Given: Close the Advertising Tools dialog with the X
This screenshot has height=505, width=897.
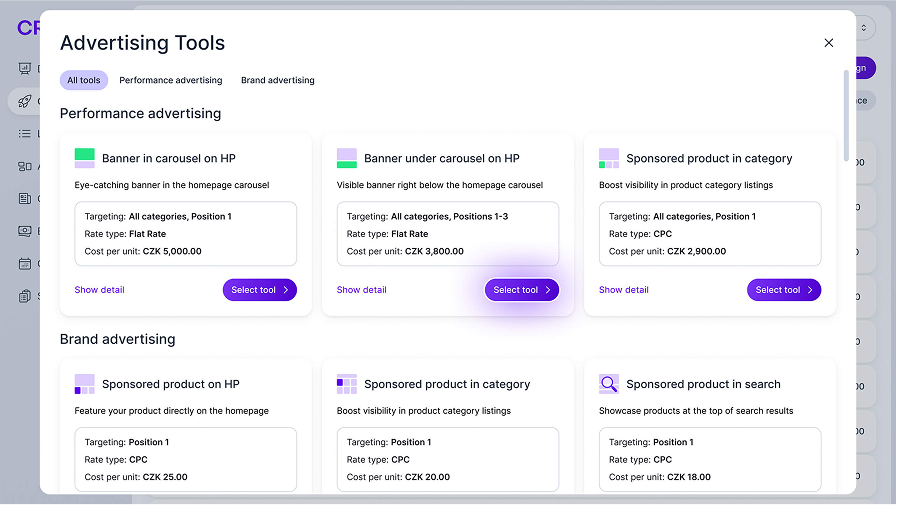Looking at the screenshot, I should point(828,43).
